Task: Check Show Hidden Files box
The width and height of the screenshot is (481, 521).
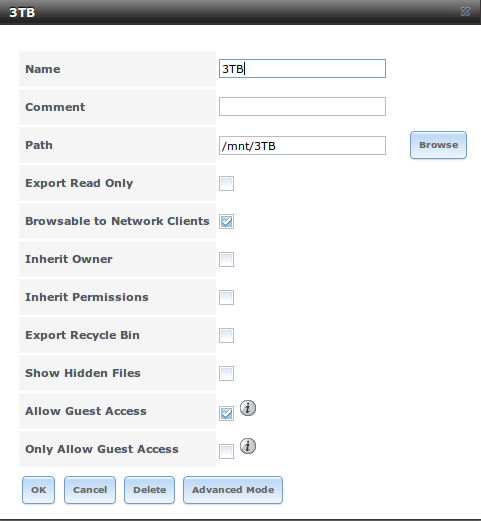Action: tap(226, 373)
